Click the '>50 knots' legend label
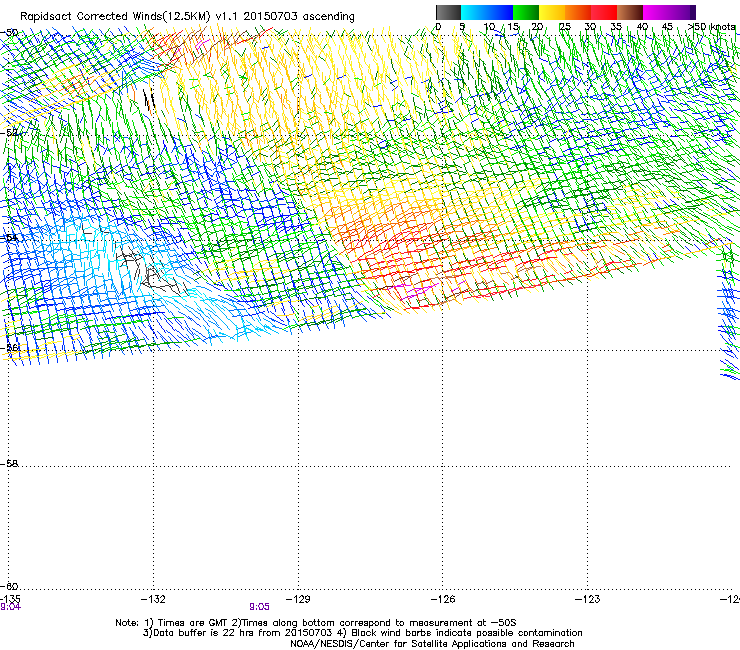The width and height of the screenshot is (740, 650). (711, 26)
